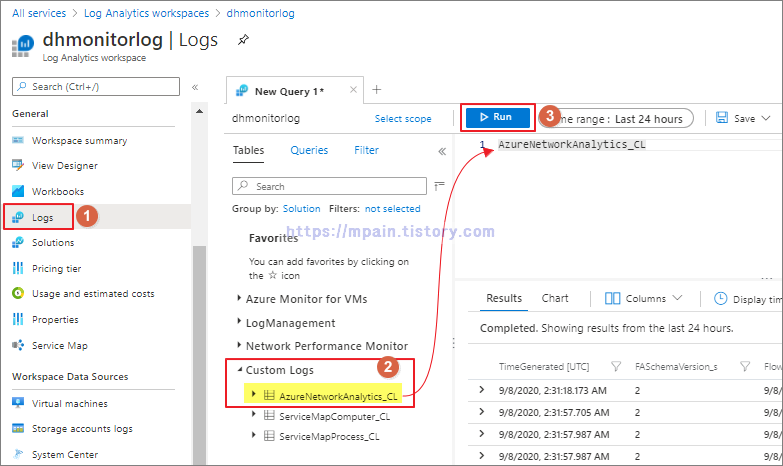Click FASchemaVersion_s column header

point(676,367)
